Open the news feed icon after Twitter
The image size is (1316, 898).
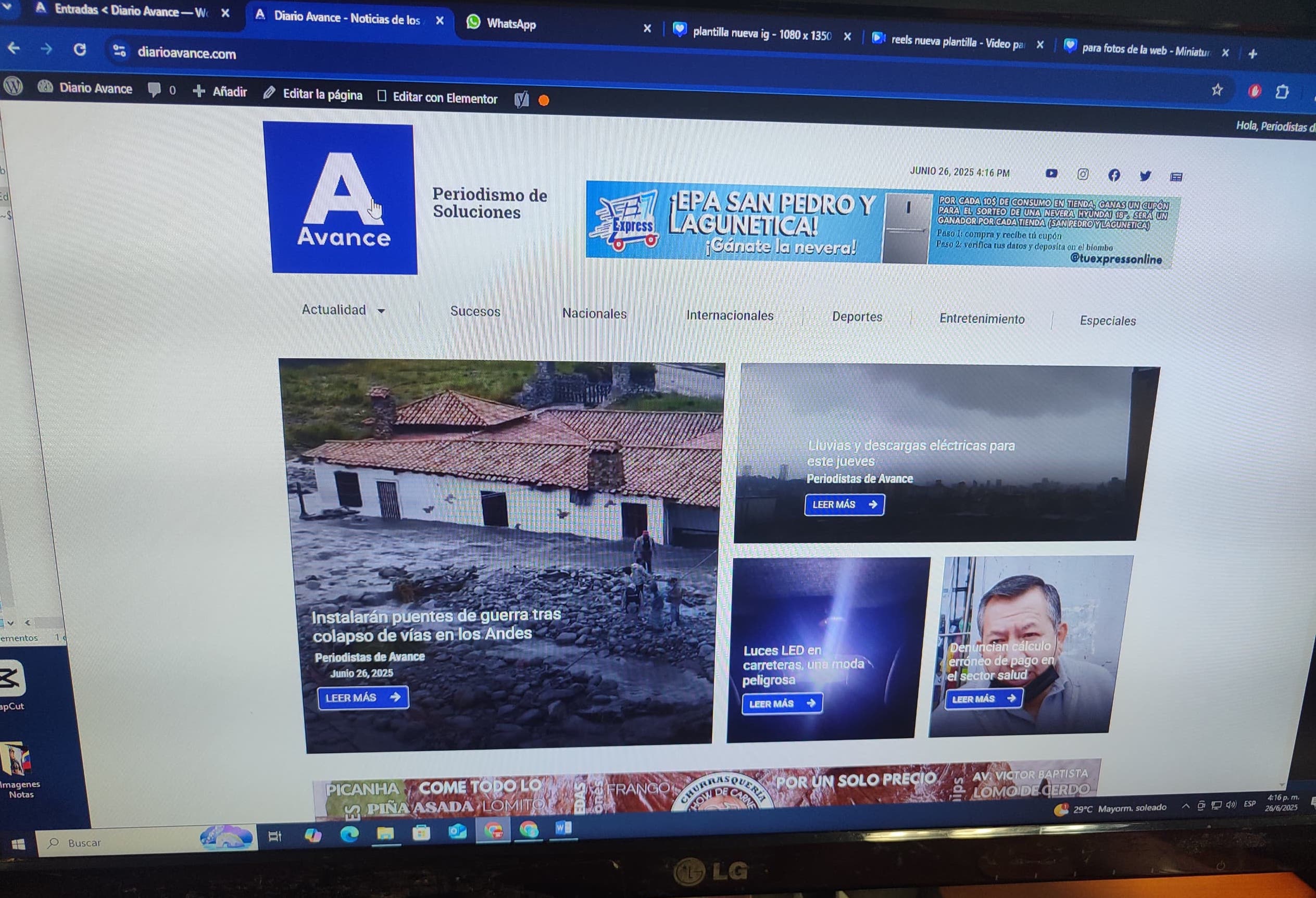[1176, 177]
